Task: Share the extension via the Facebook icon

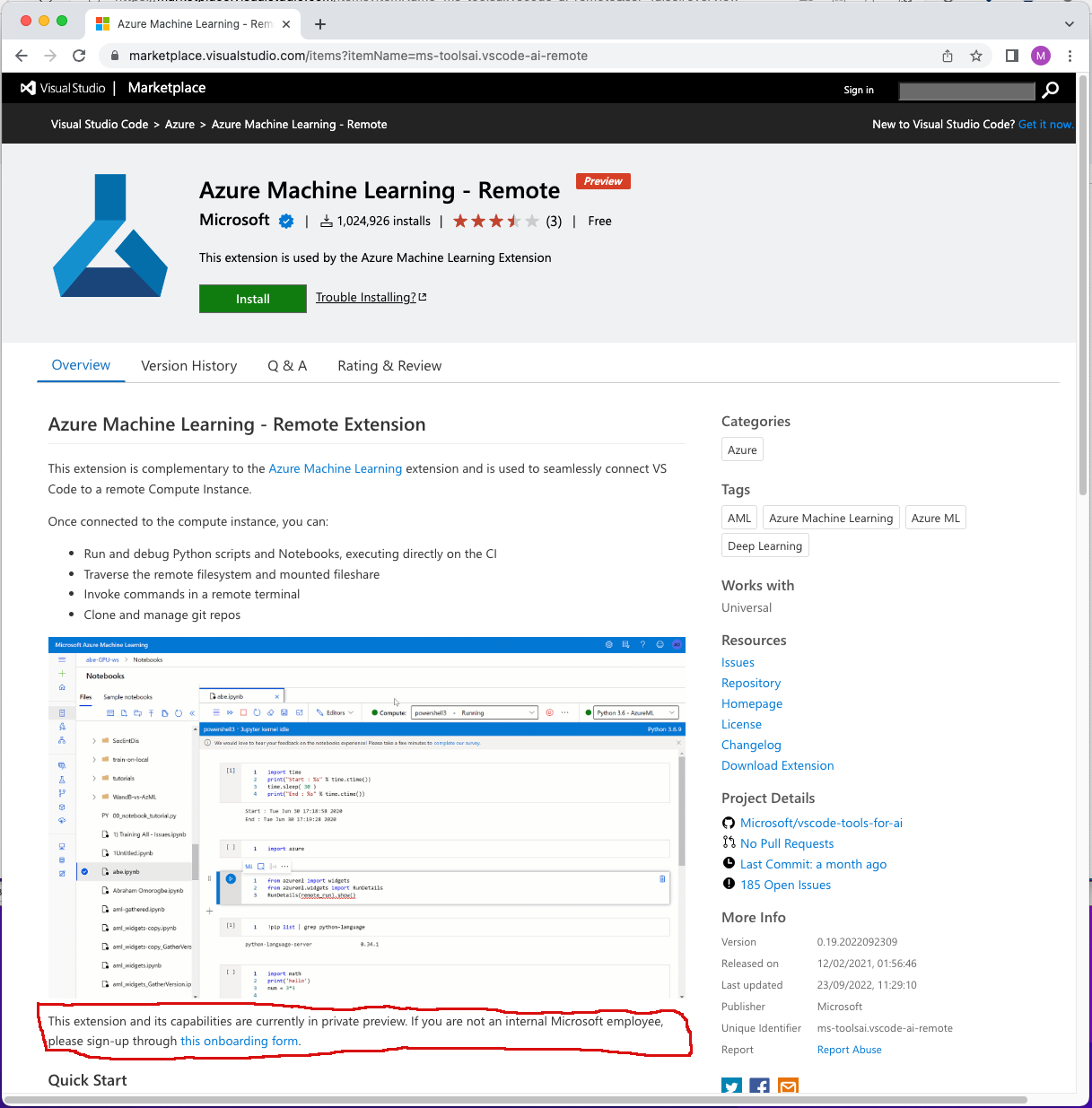Action: tap(759, 1086)
